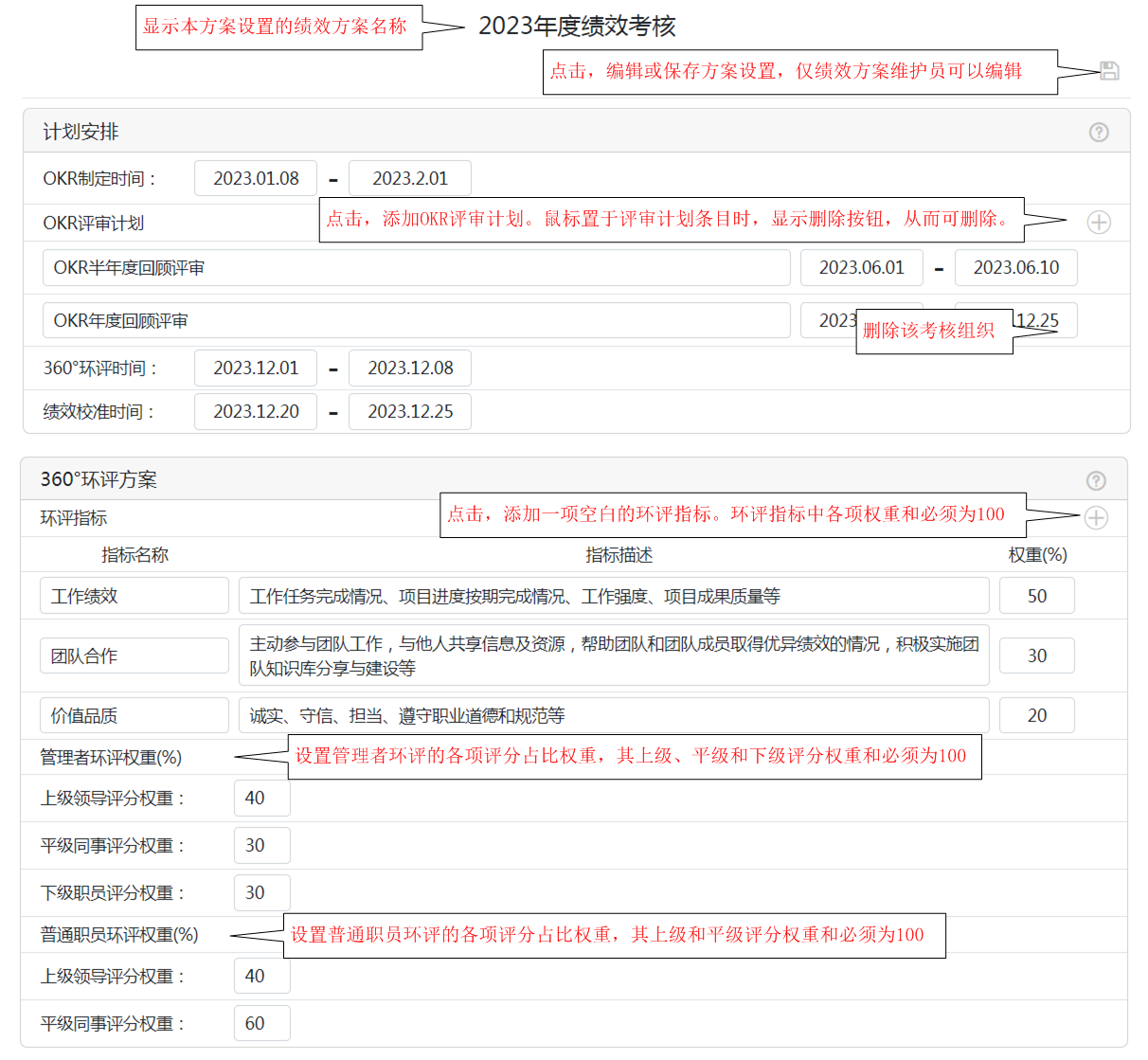Image resolution: width=1148 pixels, height=1060 pixels.
Task: Click the 360°环评方案 section heading
Action: tap(99, 480)
